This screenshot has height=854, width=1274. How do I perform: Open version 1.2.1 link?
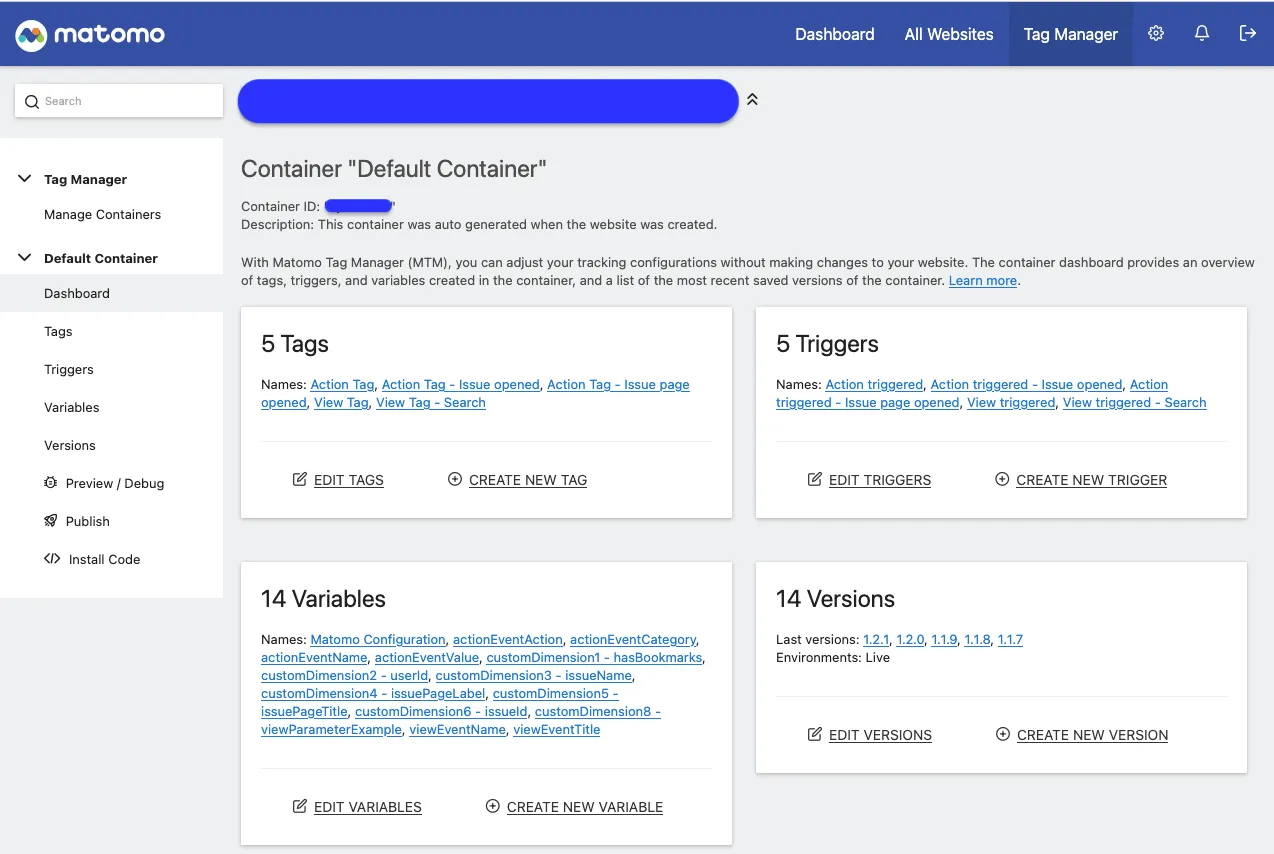click(x=876, y=639)
